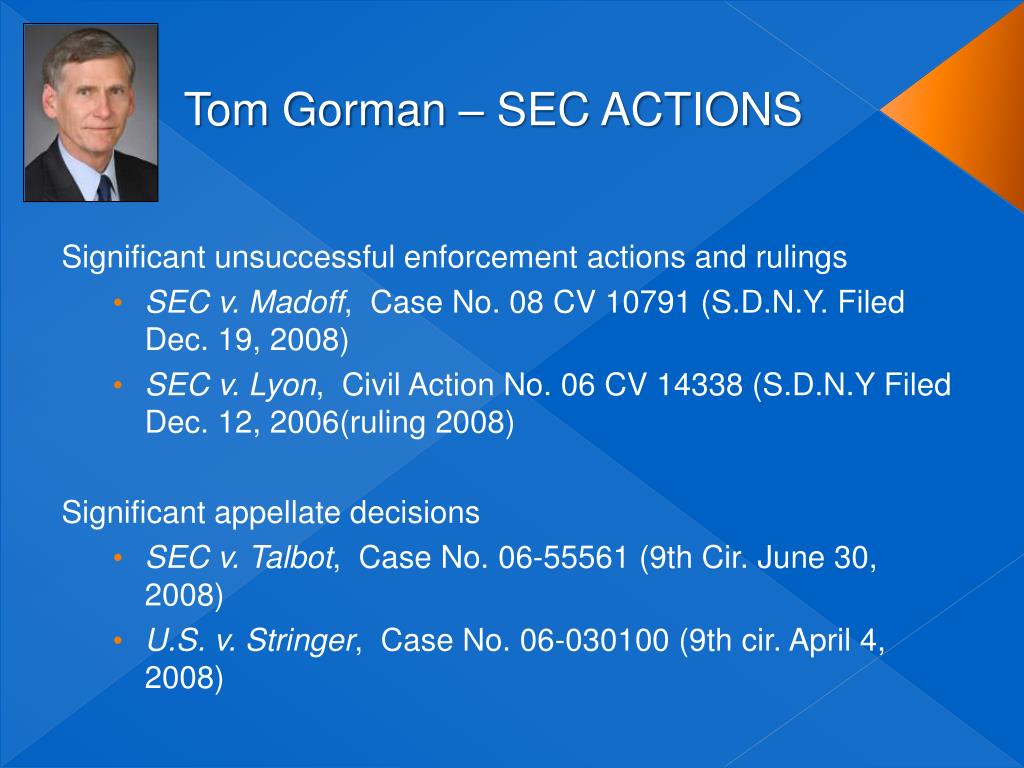Click the italic 'SEC v. Lyon' case name
Image resolution: width=1024 pixels, height=768 pixels.
(x=231, y=385)
